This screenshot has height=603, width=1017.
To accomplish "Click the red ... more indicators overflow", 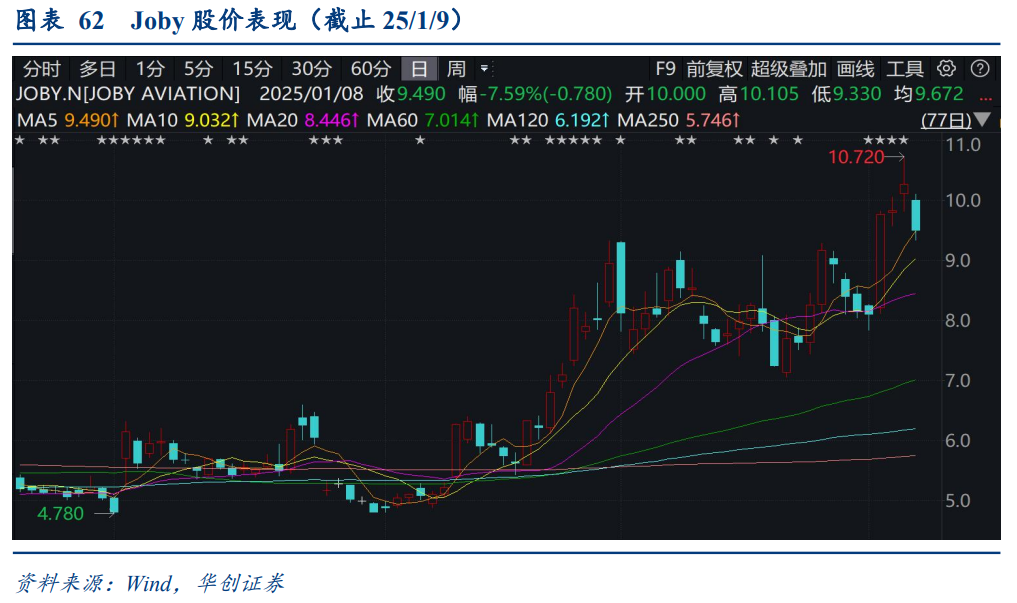I will click(986, 99).
